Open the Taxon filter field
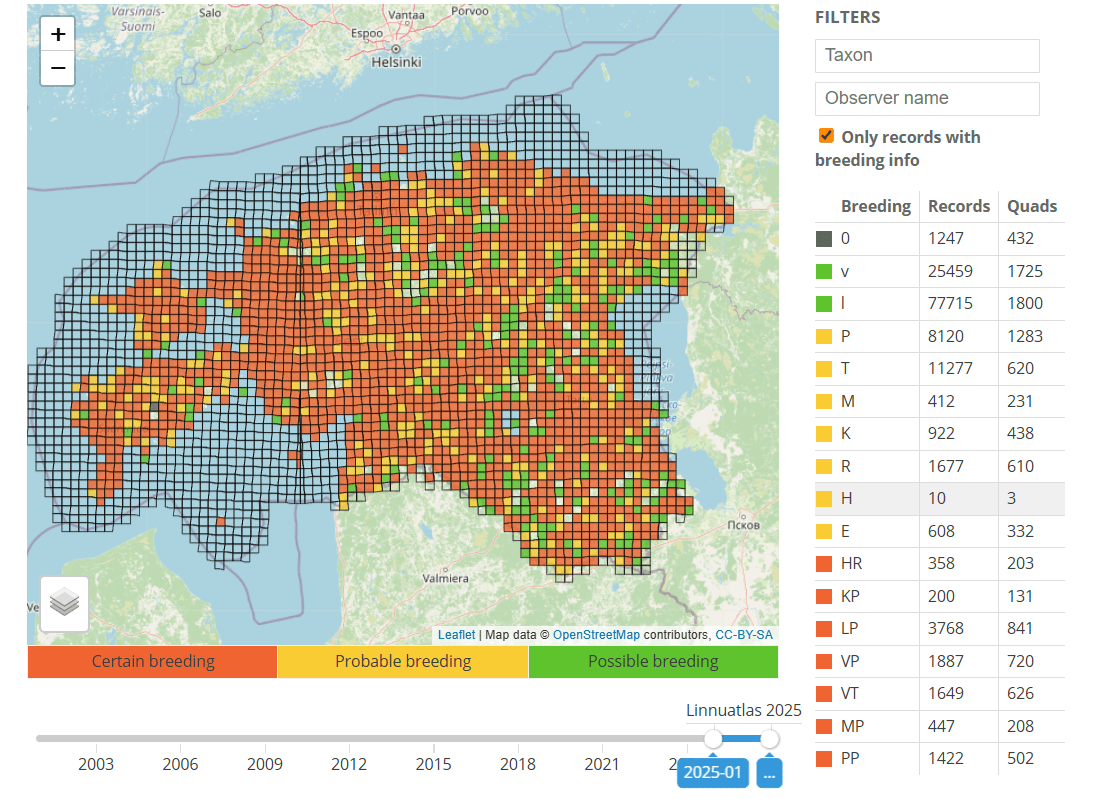This screenshot has height=799, width=1095. point(926,56)
